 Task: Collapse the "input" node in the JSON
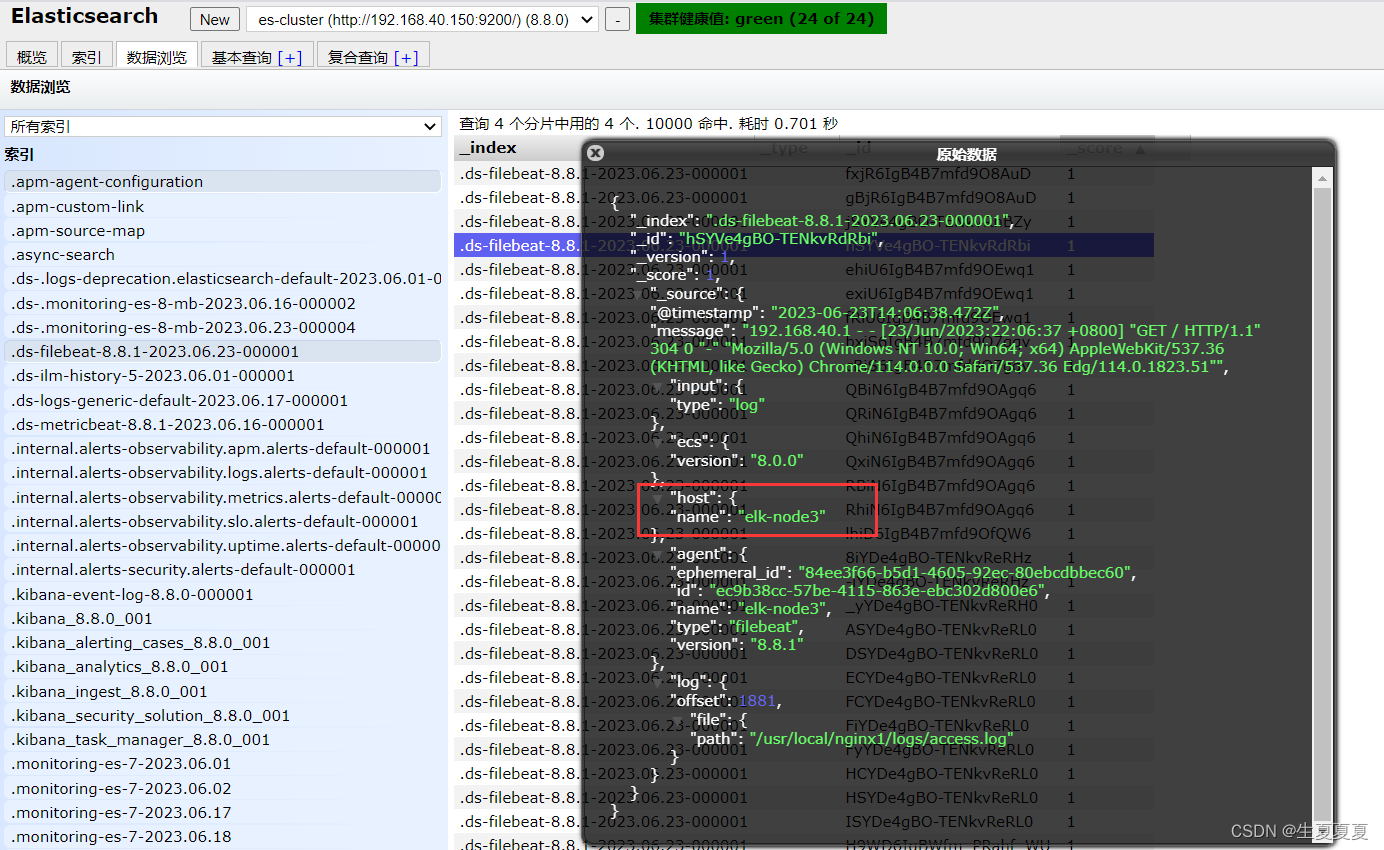(657, 386)
